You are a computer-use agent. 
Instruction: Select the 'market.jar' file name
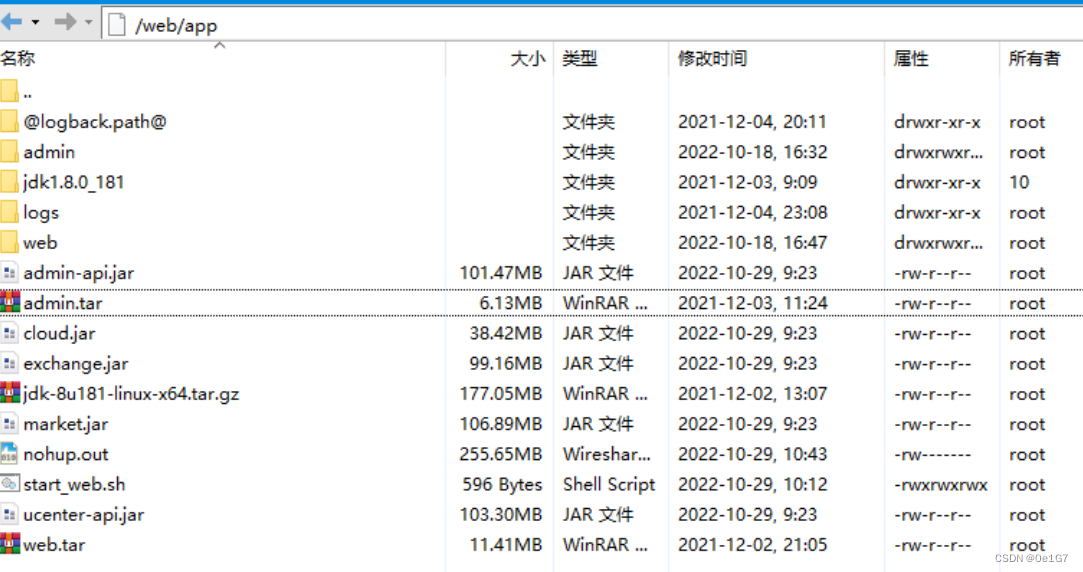tap(66, 424)
